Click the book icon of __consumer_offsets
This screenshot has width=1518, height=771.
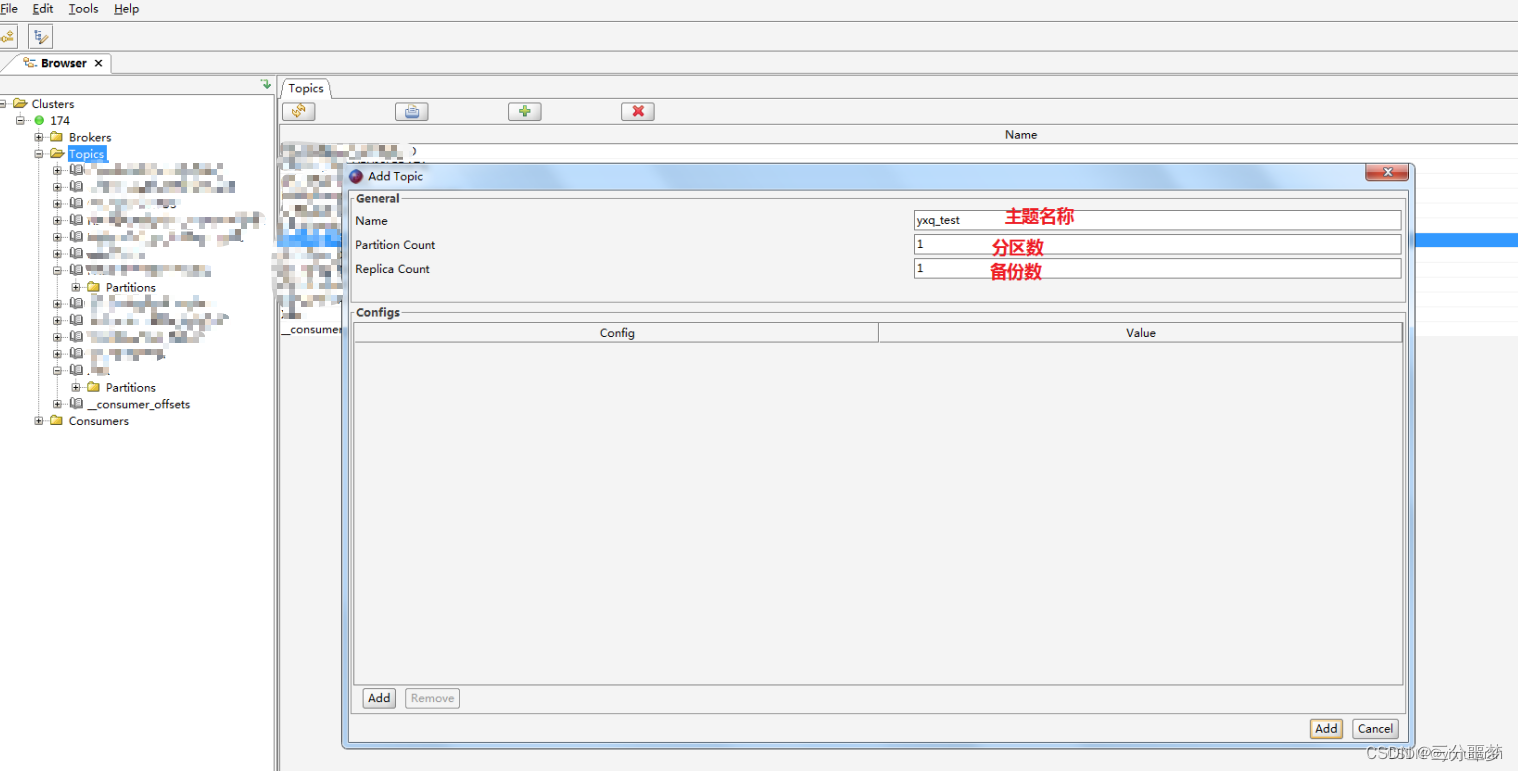point(76,404)
